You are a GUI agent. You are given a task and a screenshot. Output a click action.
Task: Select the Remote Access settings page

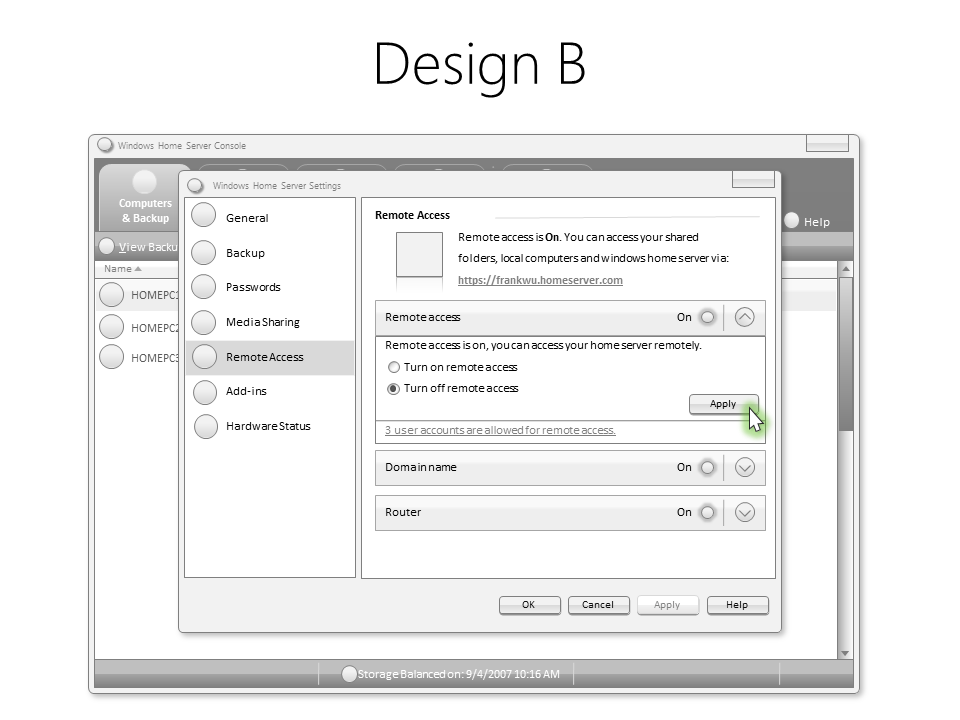270,358
